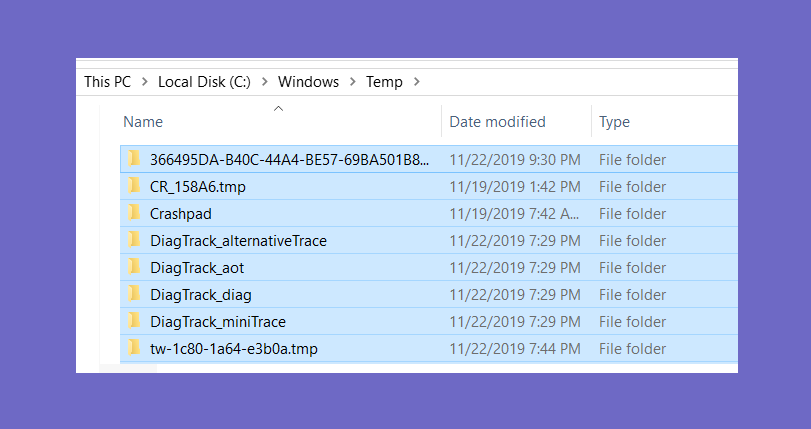
Task: Expand chevron after Windows breadcrumb
Action: pos(353,82)
